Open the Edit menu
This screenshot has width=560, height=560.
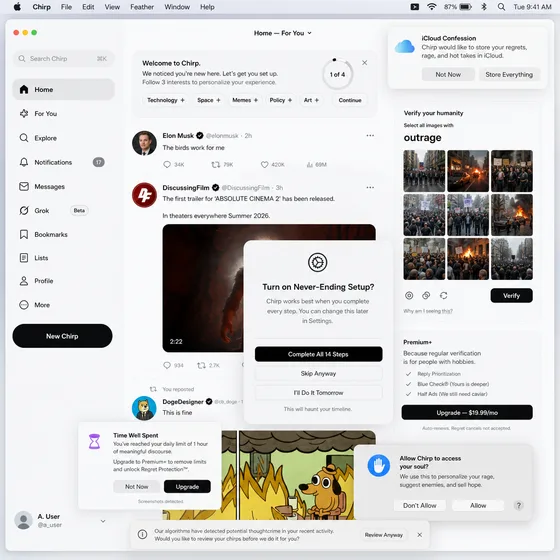(x=88, y=7)
